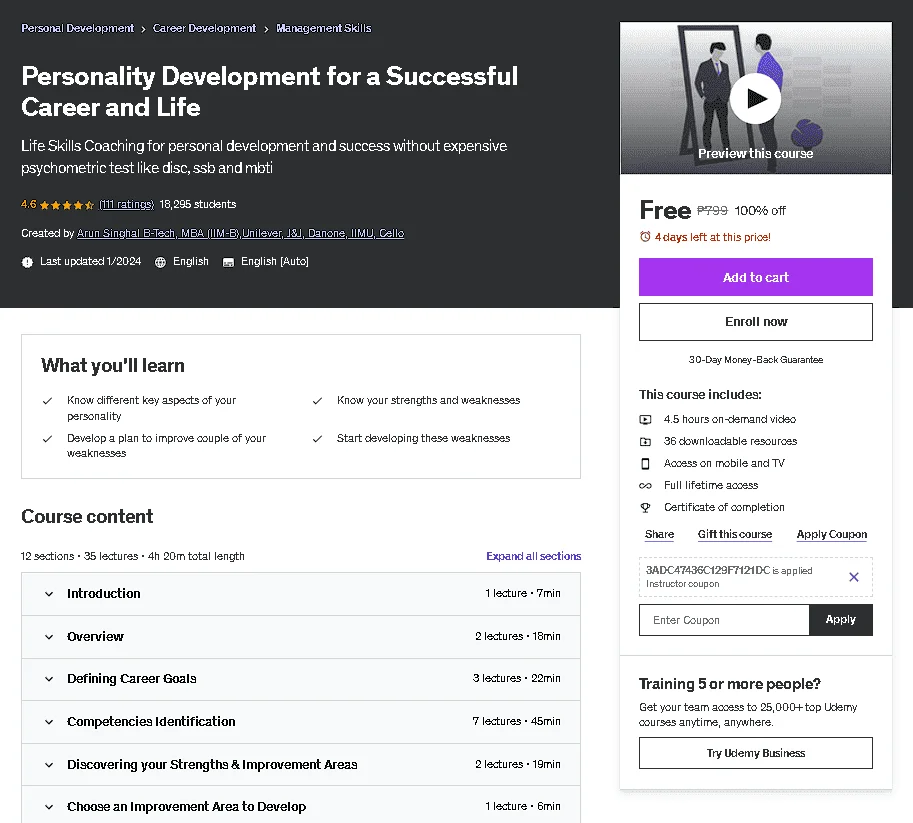Click the Enroll now button
This screenshot has height=823, width=913.
pos(755,322)
